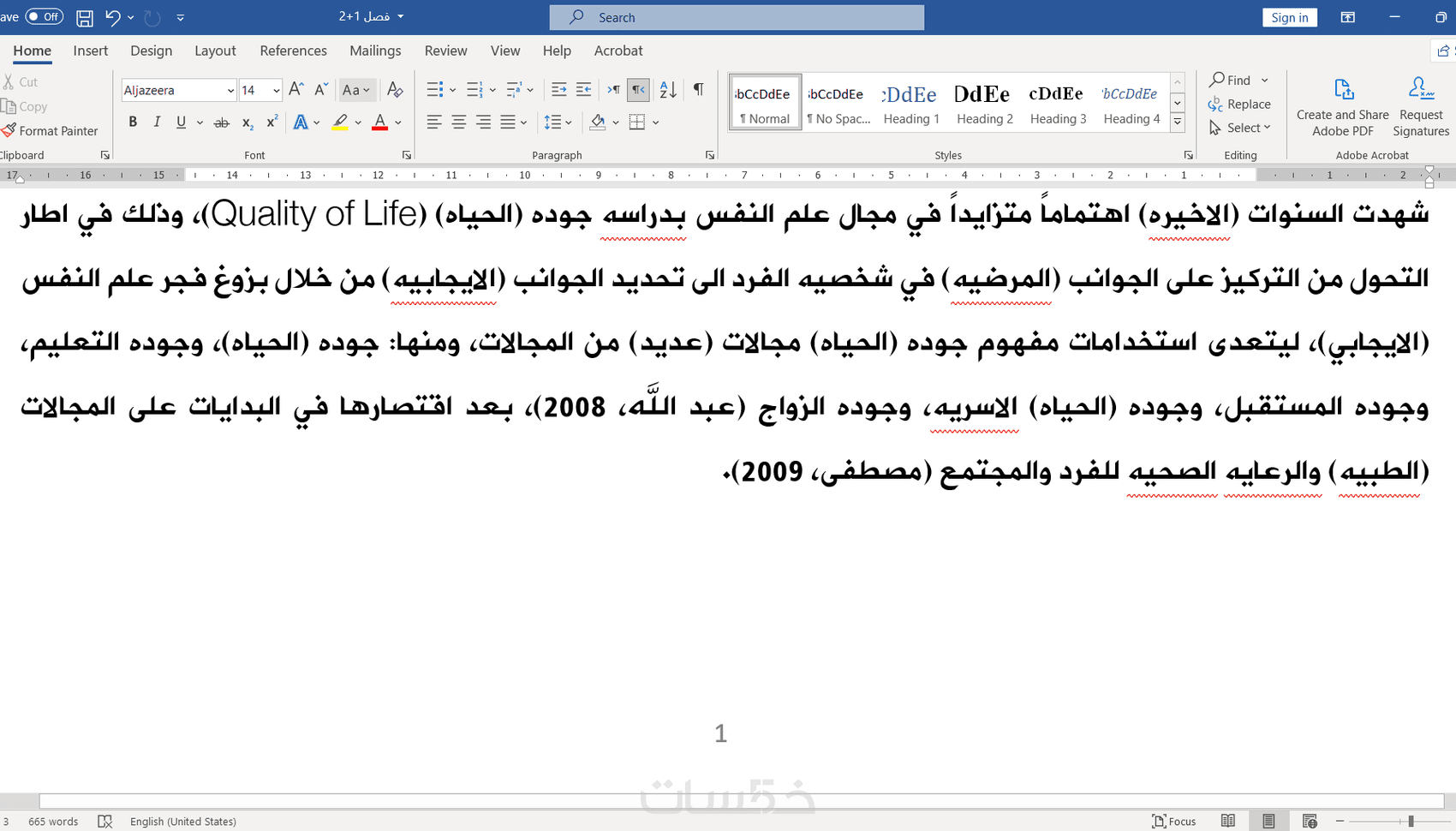Switch to Read Mode view
Image resolution: width=1456 pixels, height=831 pixels.
coord(1228,821)
